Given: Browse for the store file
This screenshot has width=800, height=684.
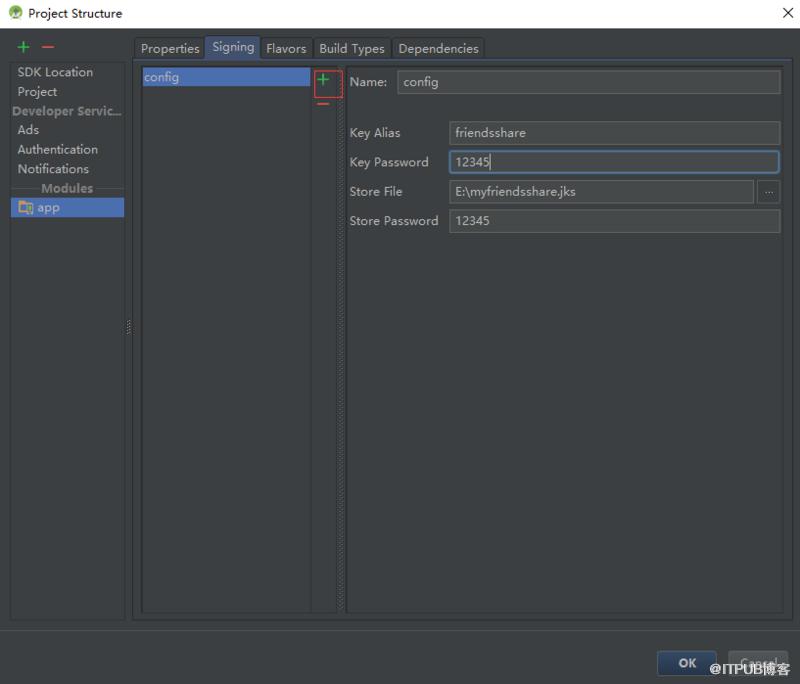Looking at the screenshot, I should (x=768, y=192).
